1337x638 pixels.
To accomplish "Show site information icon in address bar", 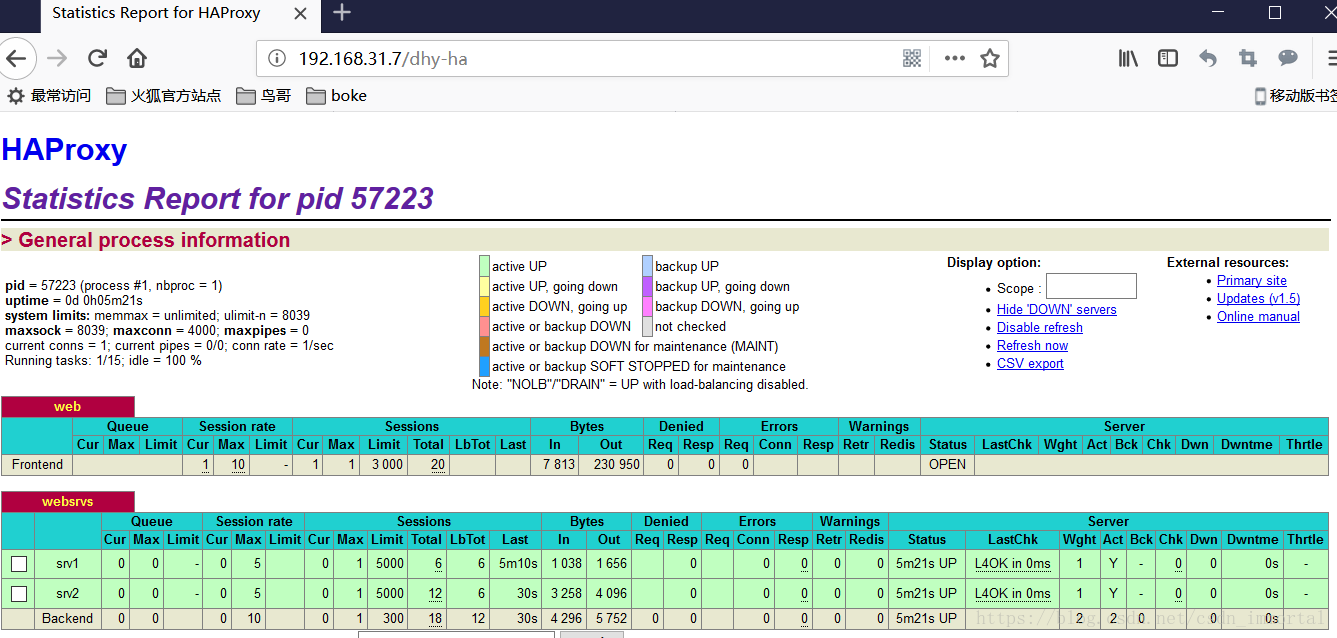I will (x=278, y=59).
